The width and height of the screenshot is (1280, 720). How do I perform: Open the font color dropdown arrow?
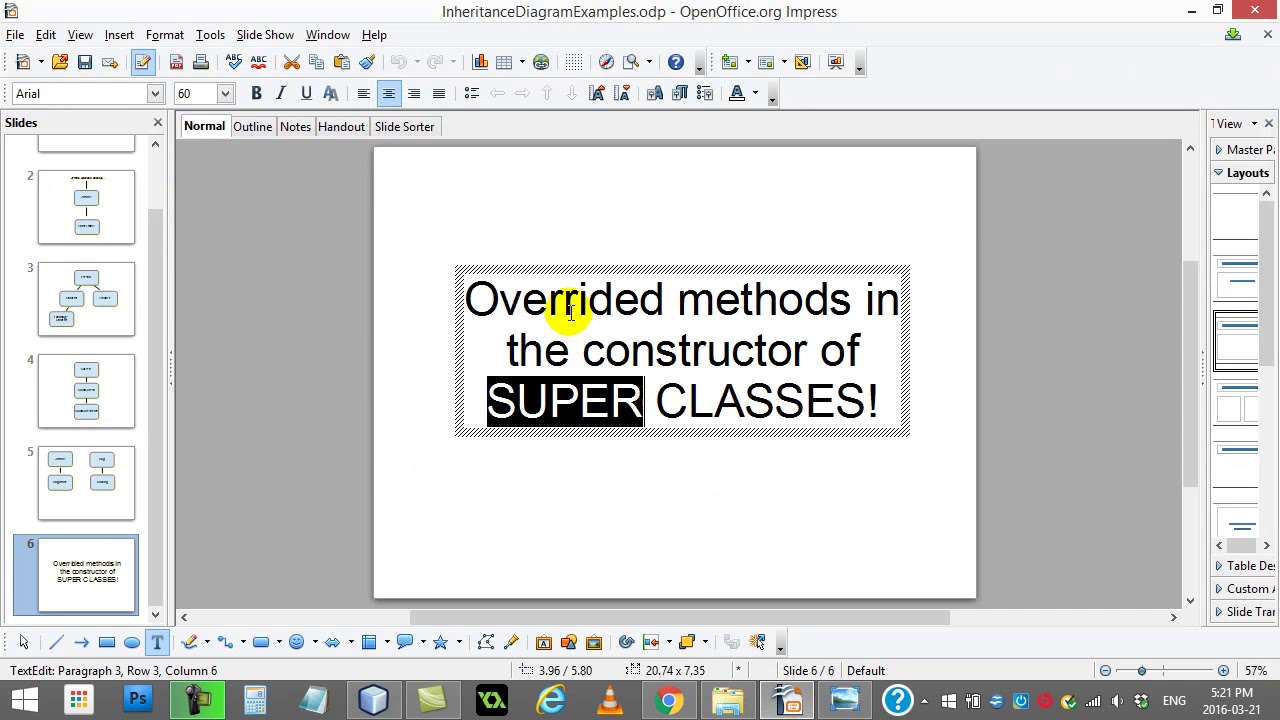[756, 93]
